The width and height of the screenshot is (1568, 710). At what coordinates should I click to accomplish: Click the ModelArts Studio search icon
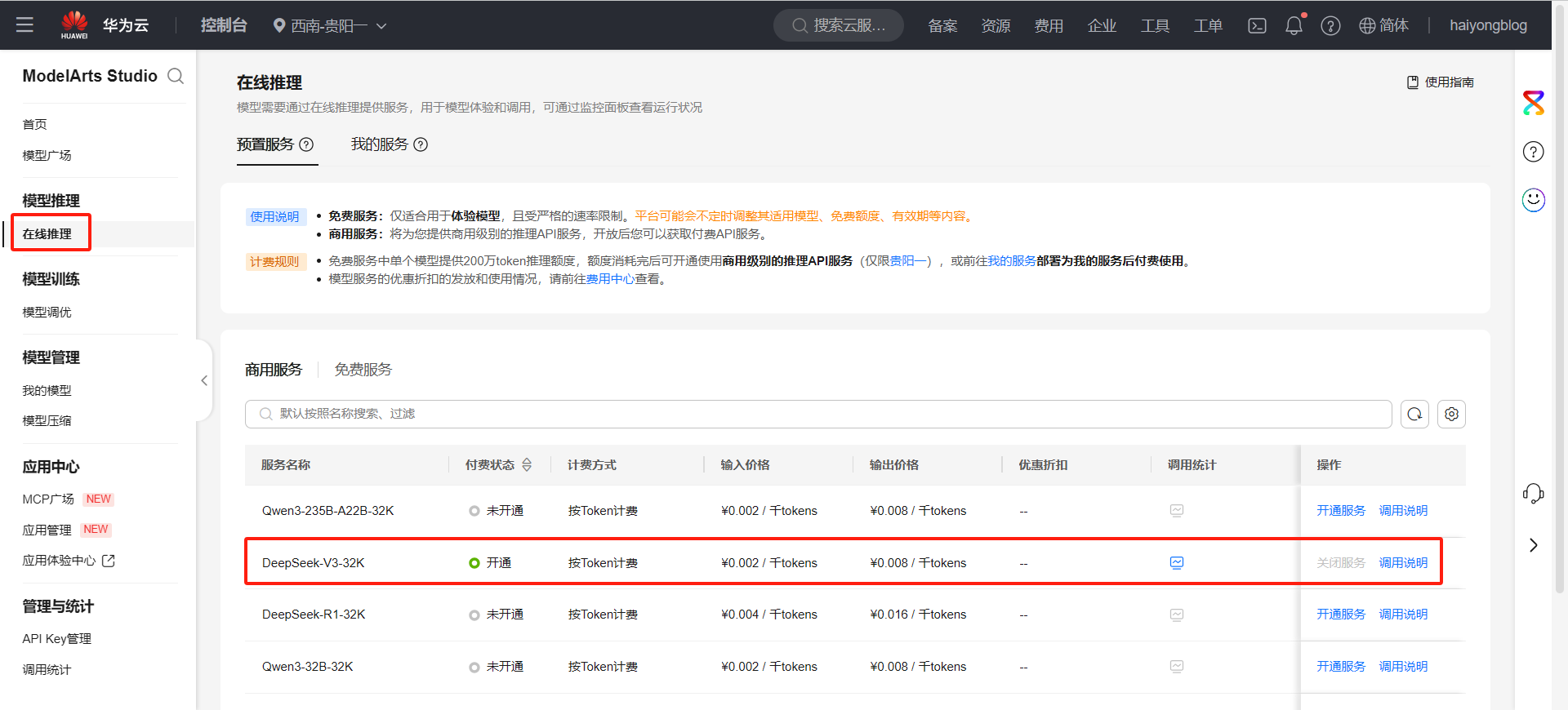(x=176, y=76)
